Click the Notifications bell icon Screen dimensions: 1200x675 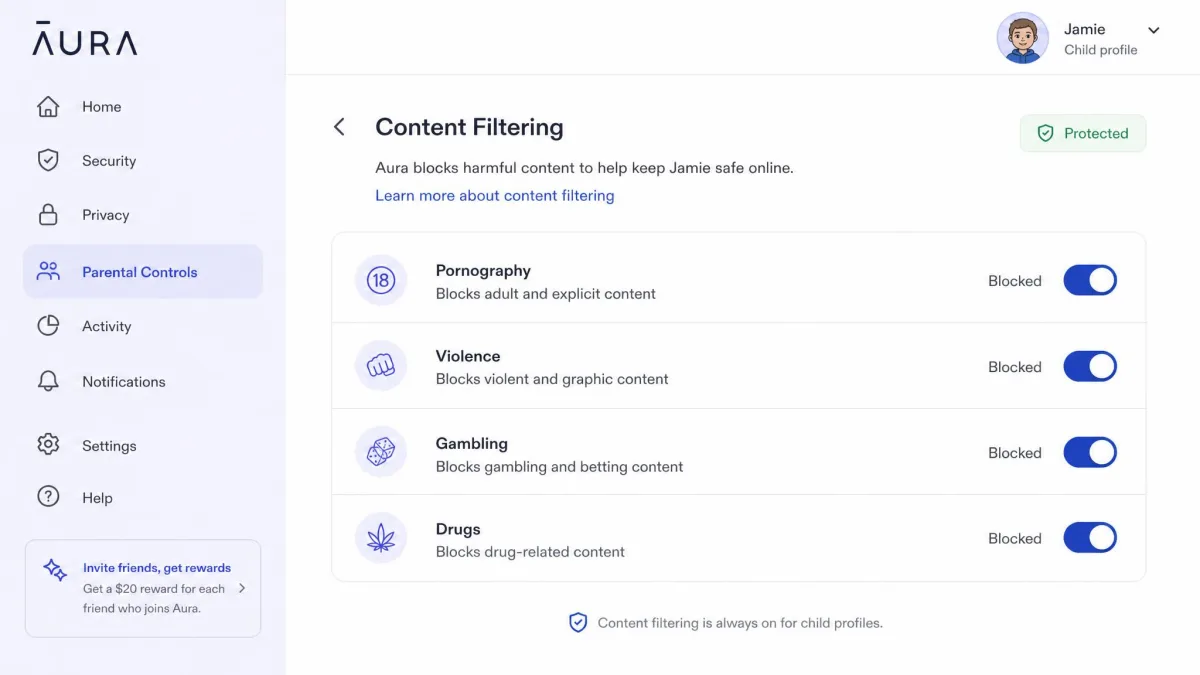tap(48, 381)
